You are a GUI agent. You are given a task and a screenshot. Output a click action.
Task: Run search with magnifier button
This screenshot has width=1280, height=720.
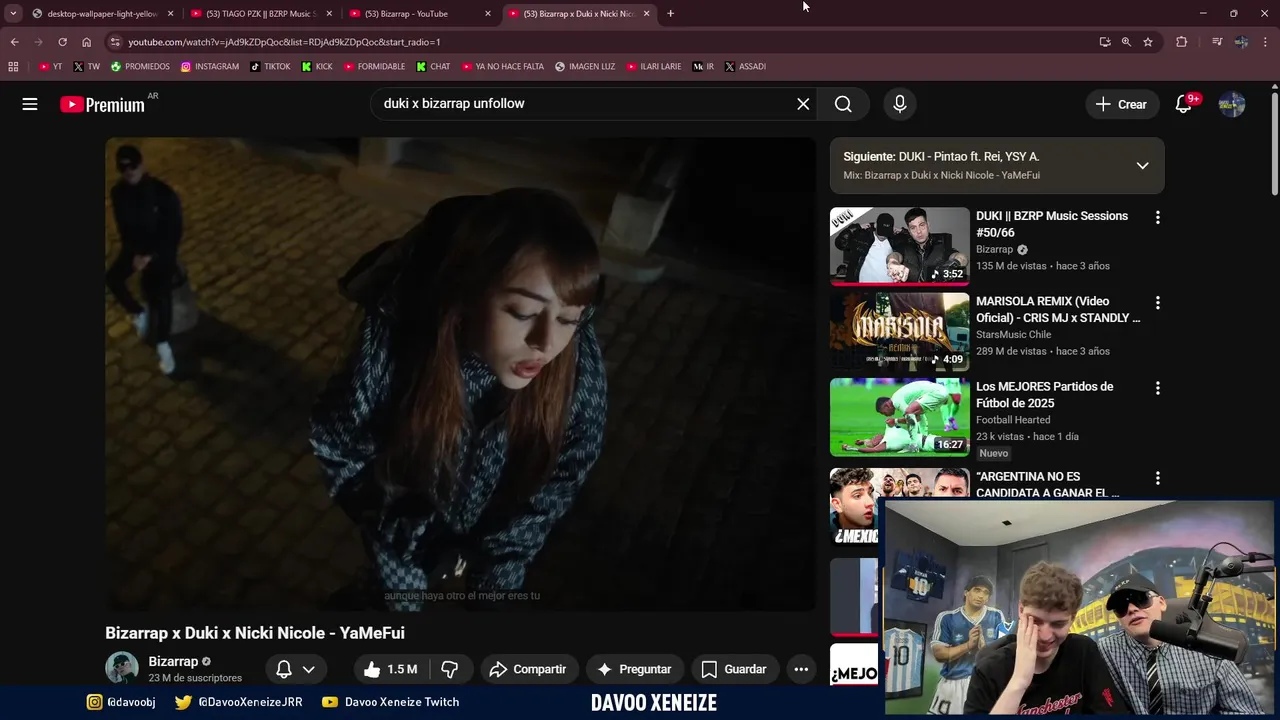click(x=843, y=104)
